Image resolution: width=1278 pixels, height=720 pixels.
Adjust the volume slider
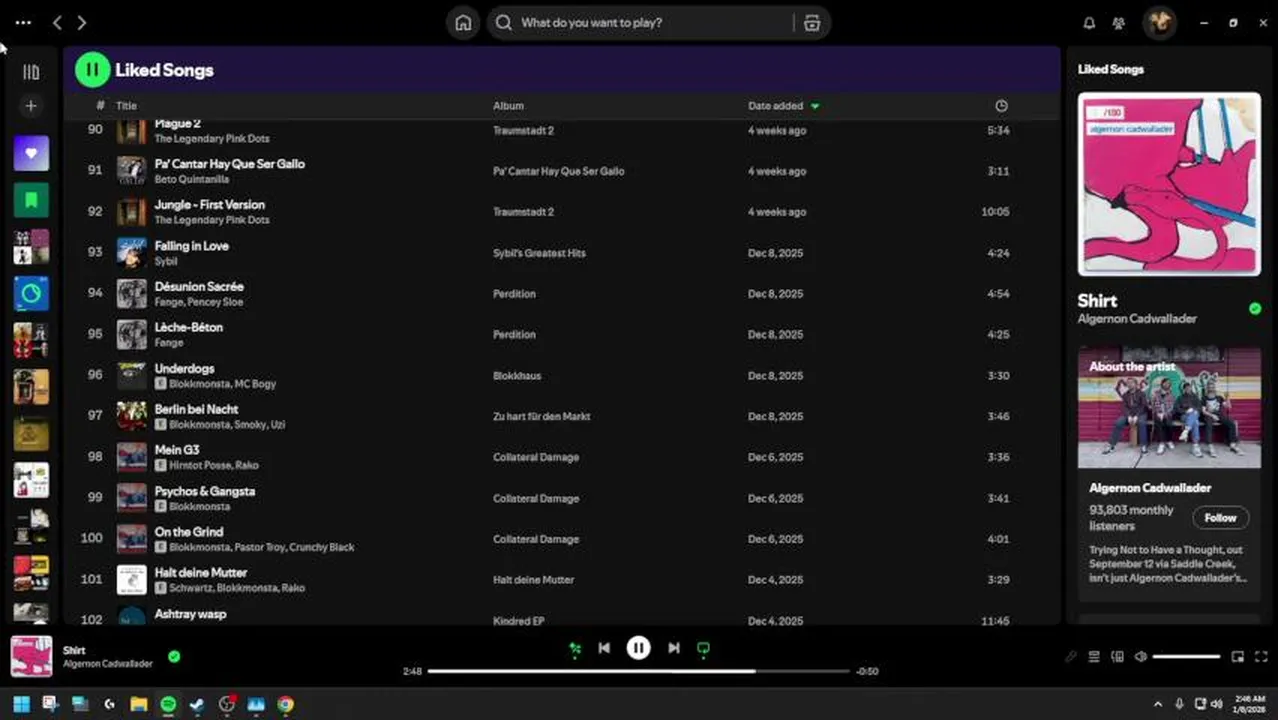point(1186,657)
